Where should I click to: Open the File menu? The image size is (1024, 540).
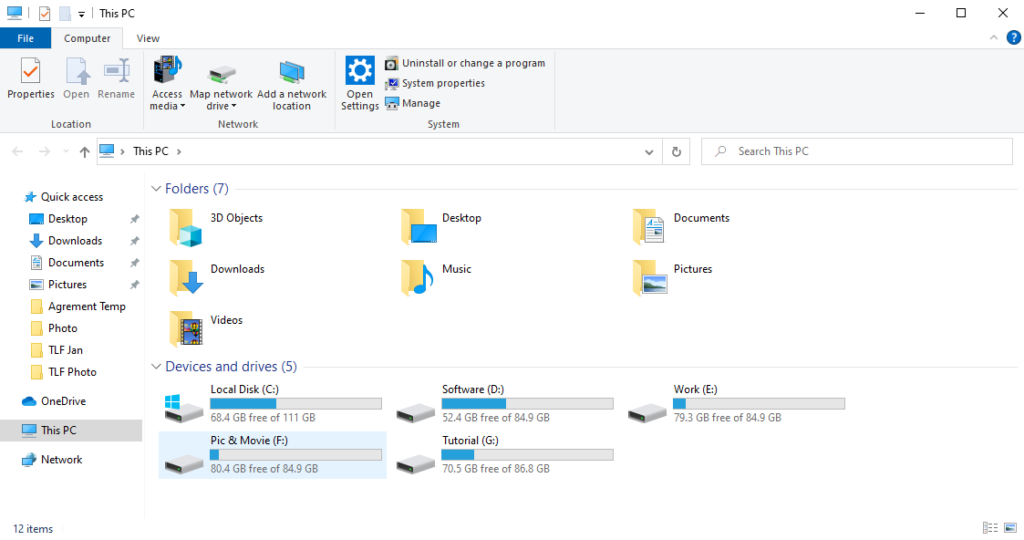[x=25, y=38]
